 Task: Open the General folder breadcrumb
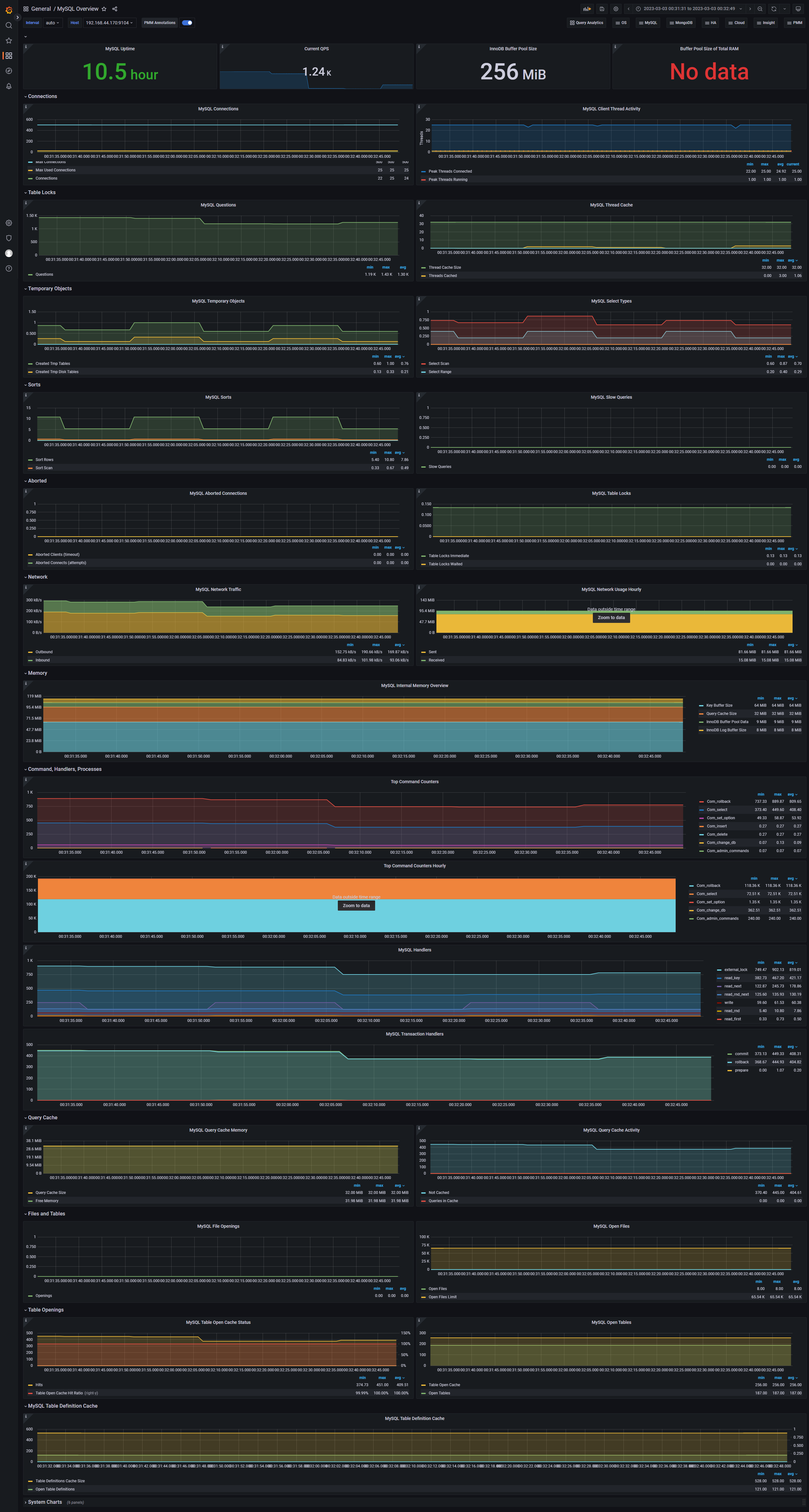click(41, 9)
